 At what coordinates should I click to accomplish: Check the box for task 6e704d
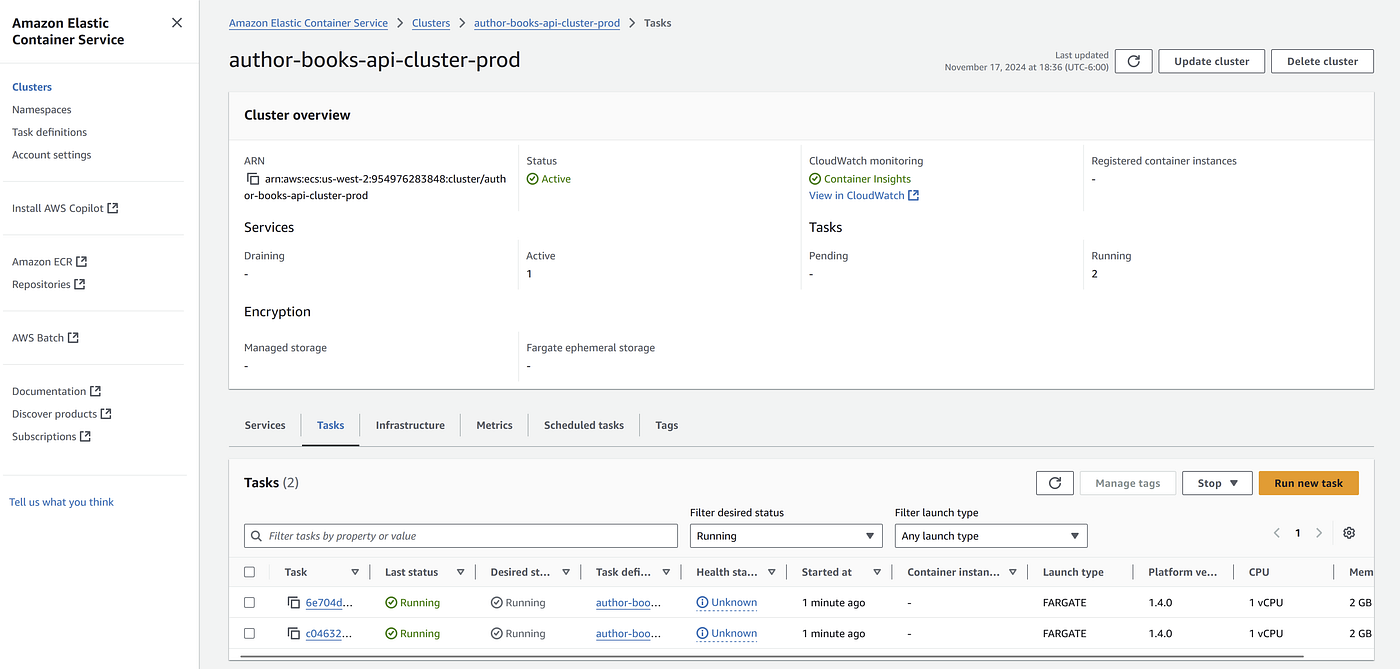coord(249,603)
